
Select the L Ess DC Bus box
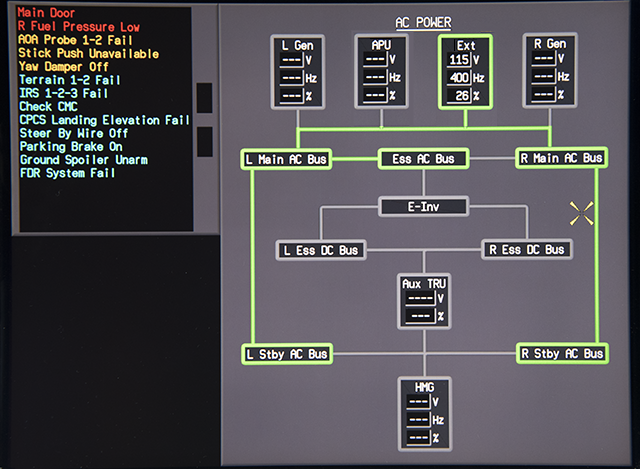321,250
